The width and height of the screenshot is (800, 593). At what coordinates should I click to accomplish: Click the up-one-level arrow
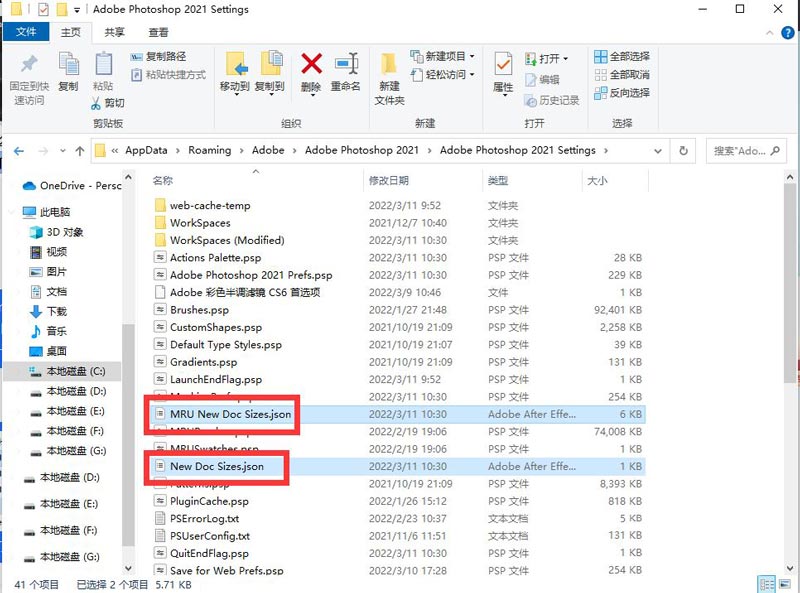[x=80, y=151]
